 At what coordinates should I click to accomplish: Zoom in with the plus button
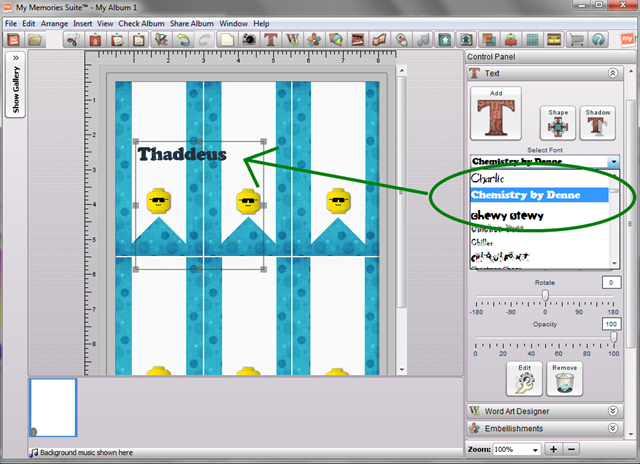pyautogui.click(x=553, y=449)
